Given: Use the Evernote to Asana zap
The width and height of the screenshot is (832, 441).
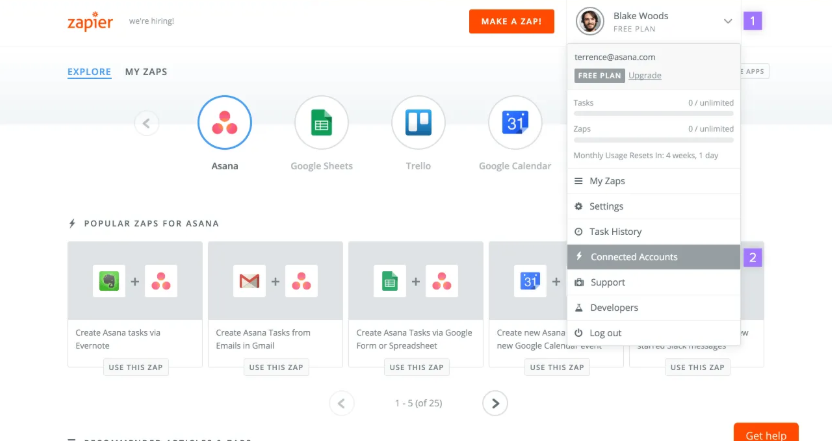Looking at the screenshot, I should [136, 367].
